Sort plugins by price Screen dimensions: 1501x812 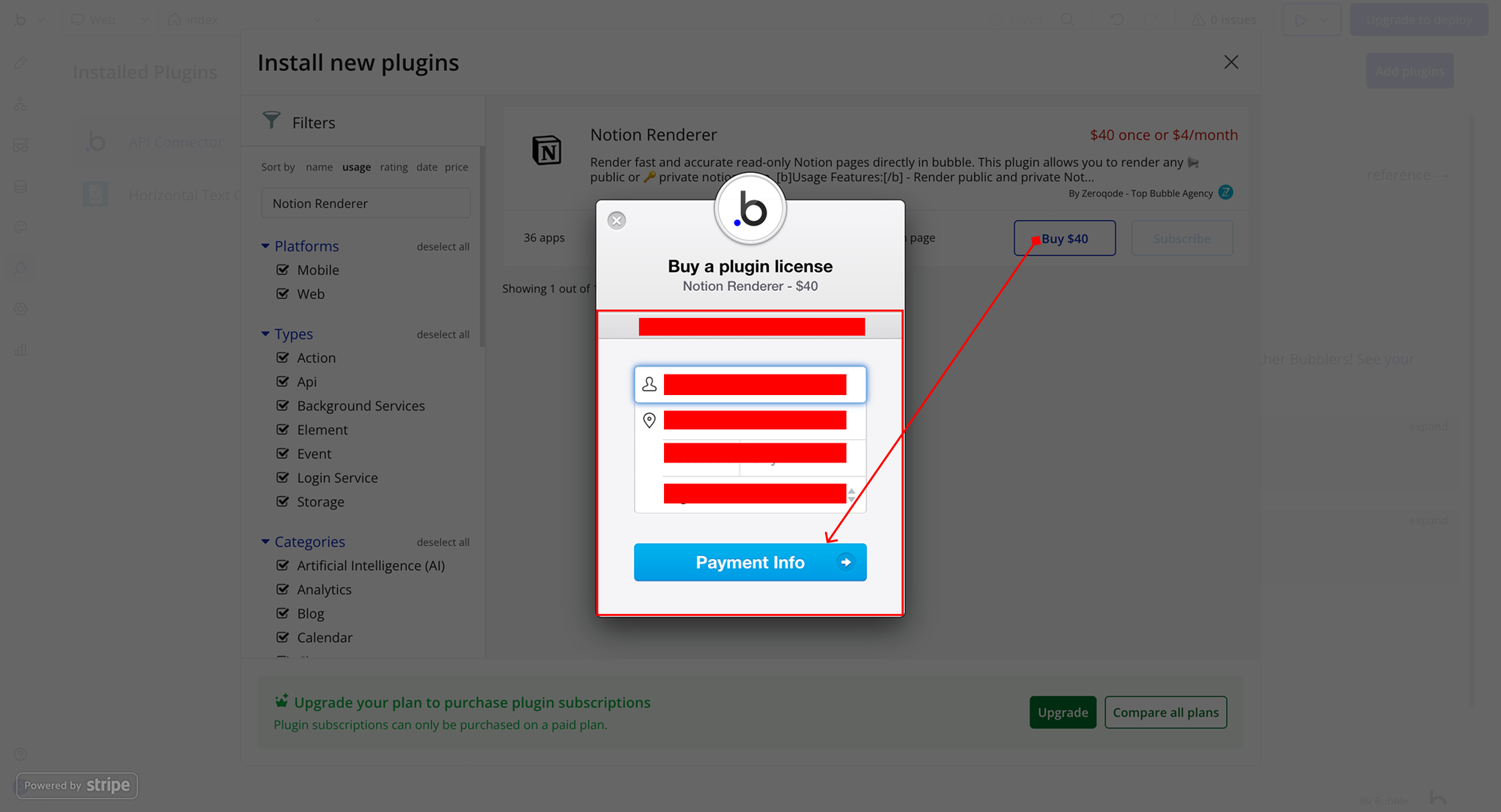[456, 167]
